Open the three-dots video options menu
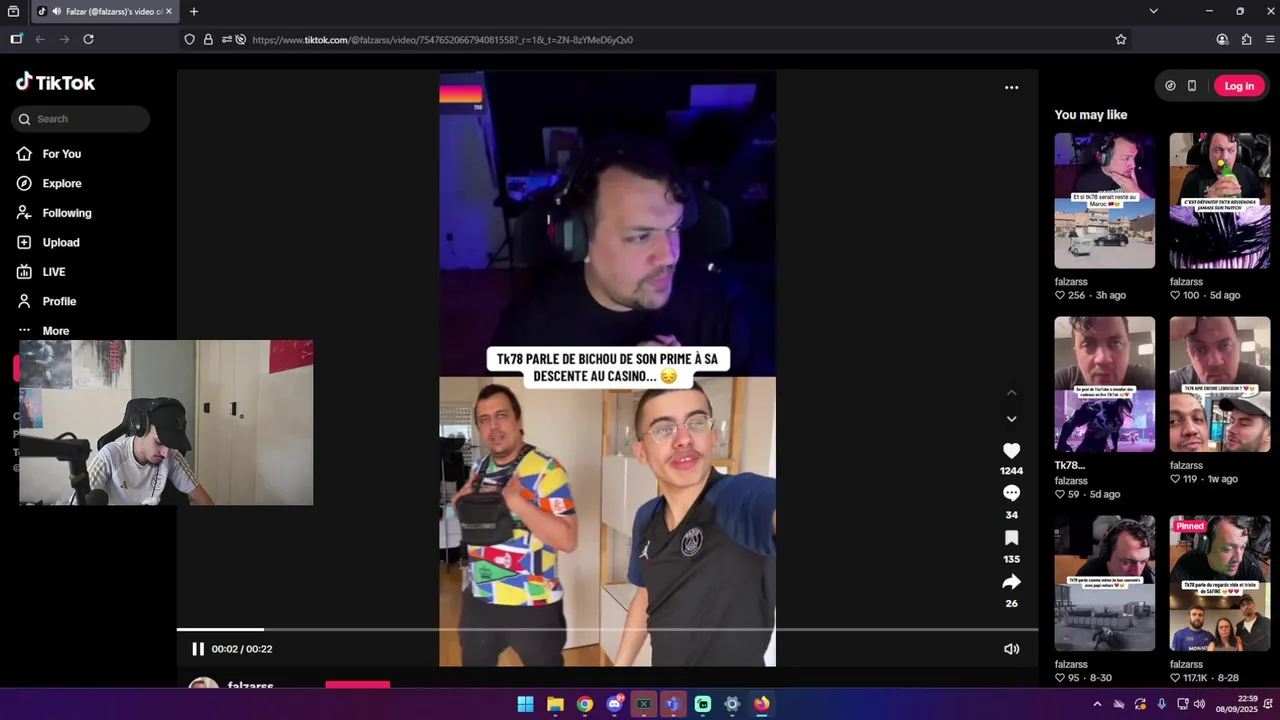 (1011, 87)
